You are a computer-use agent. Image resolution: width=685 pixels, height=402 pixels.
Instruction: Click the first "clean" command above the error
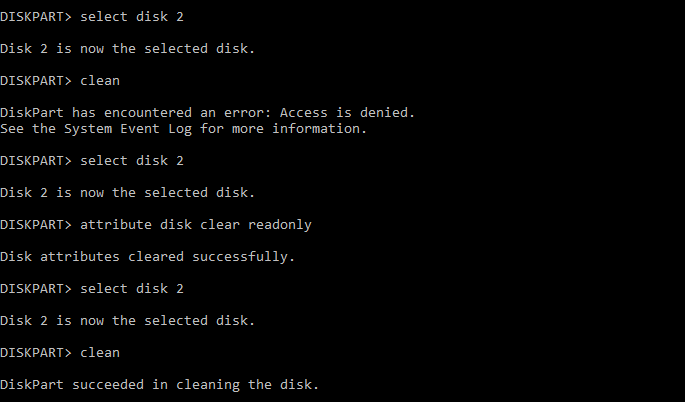tap(98, 80)
